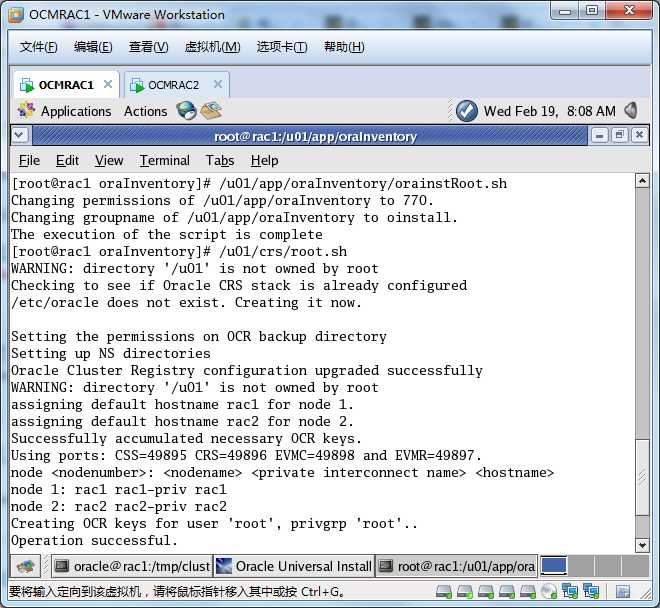Launch the web browser globe icon
The width and height of the screenshot is (660, 608).
(x=186, y=111)
